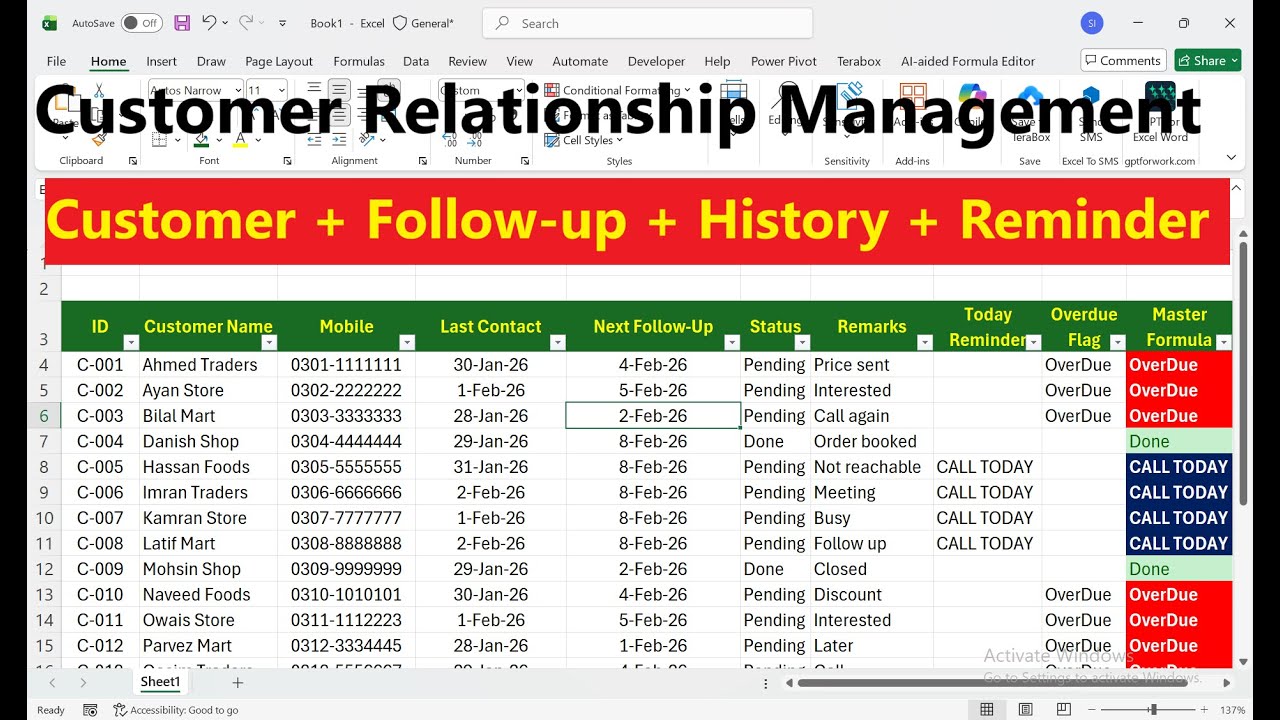
Task: Open the AI-aided Formula Editor tab
Action: click(968, 61)
